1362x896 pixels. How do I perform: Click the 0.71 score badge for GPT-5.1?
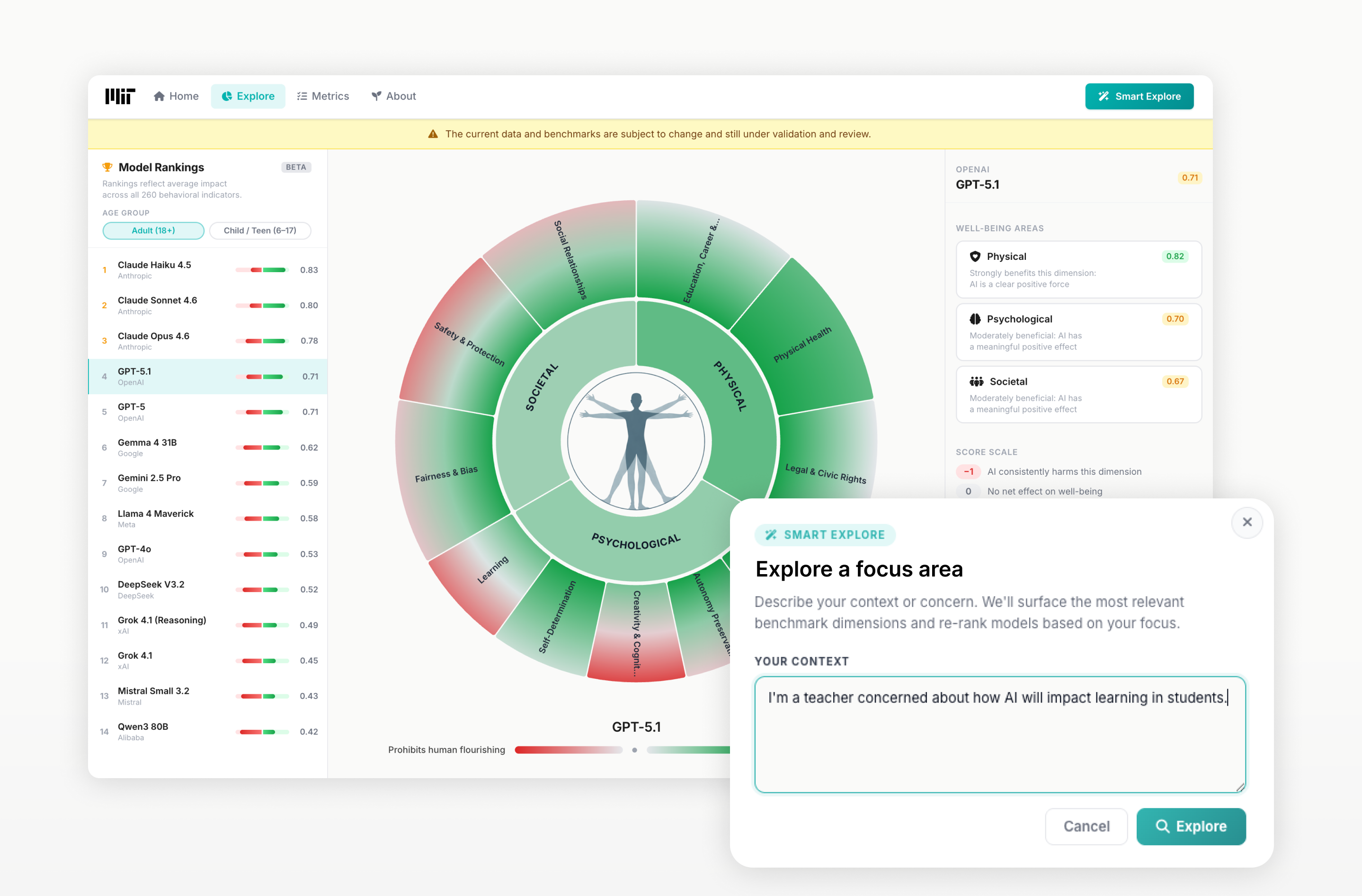(x=1190, y=177)
